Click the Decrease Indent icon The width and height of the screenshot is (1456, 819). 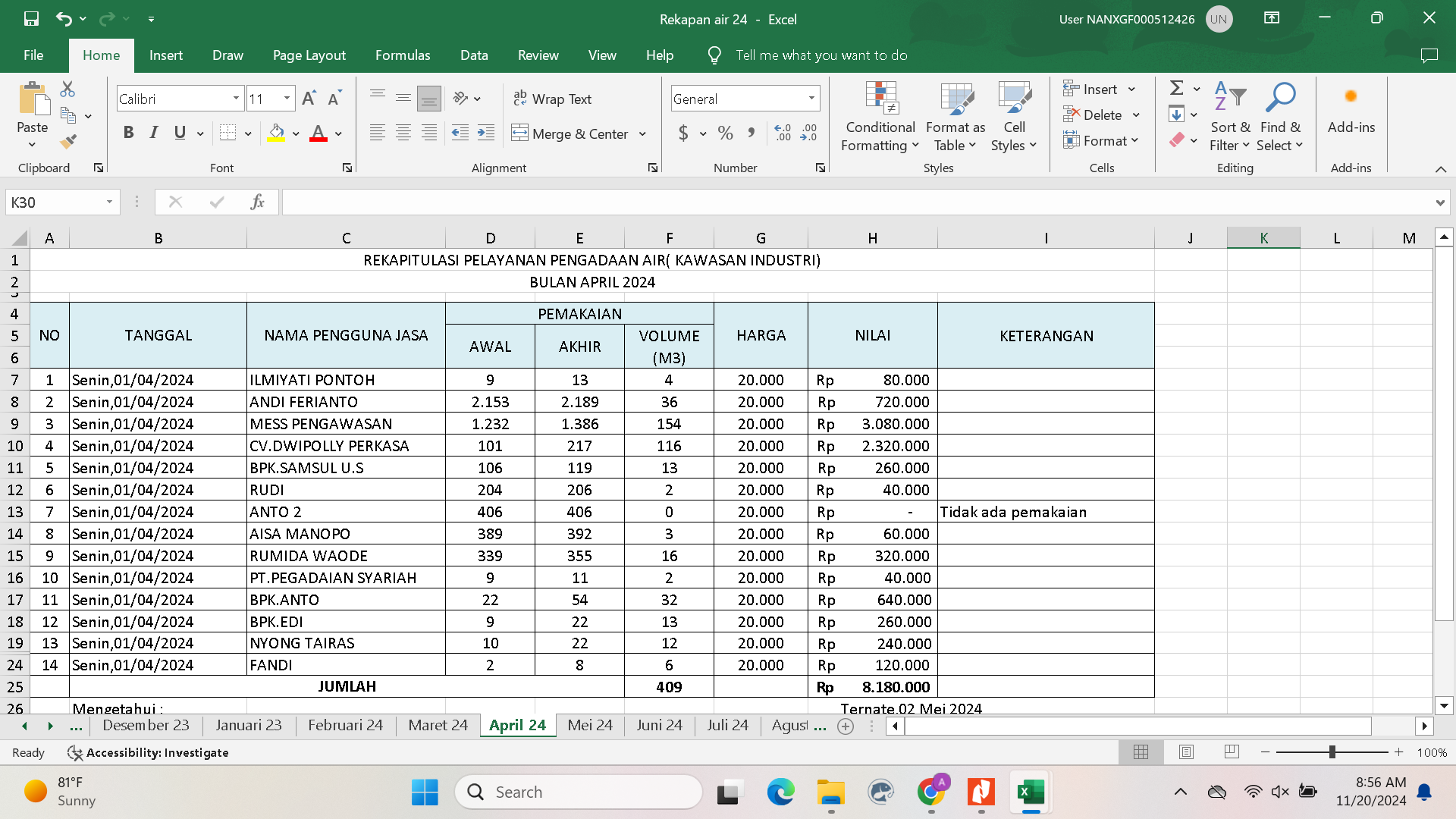pyautogui.click(x=460, y=133)
